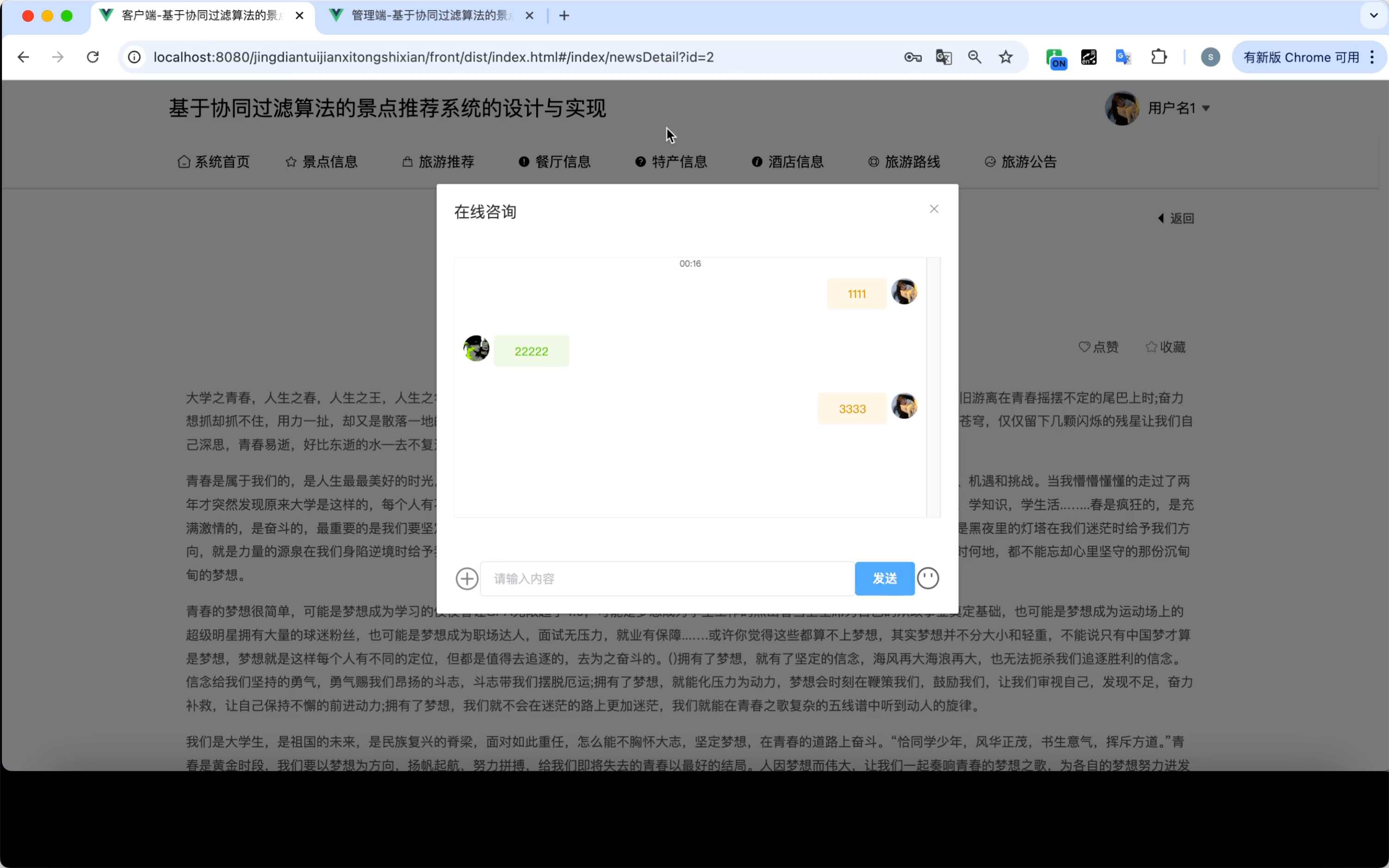
Task: Click the site title heading
Action: pos(387,108)
